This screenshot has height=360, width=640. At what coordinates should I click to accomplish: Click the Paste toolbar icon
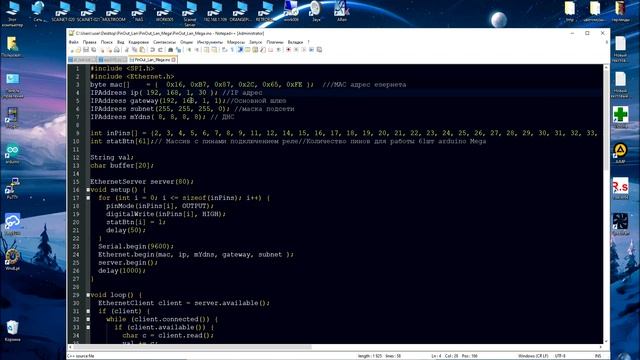coord(142,50)
